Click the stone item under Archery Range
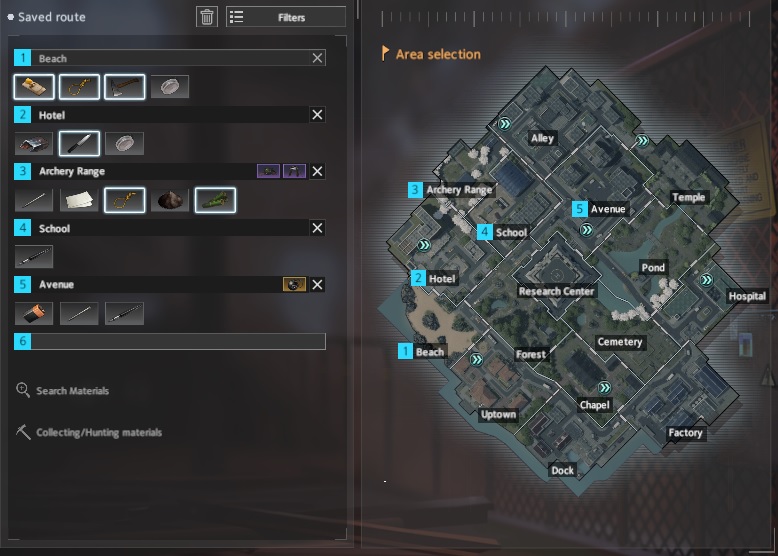The width and height of the screenshot is (778, 556). [170, 200]
